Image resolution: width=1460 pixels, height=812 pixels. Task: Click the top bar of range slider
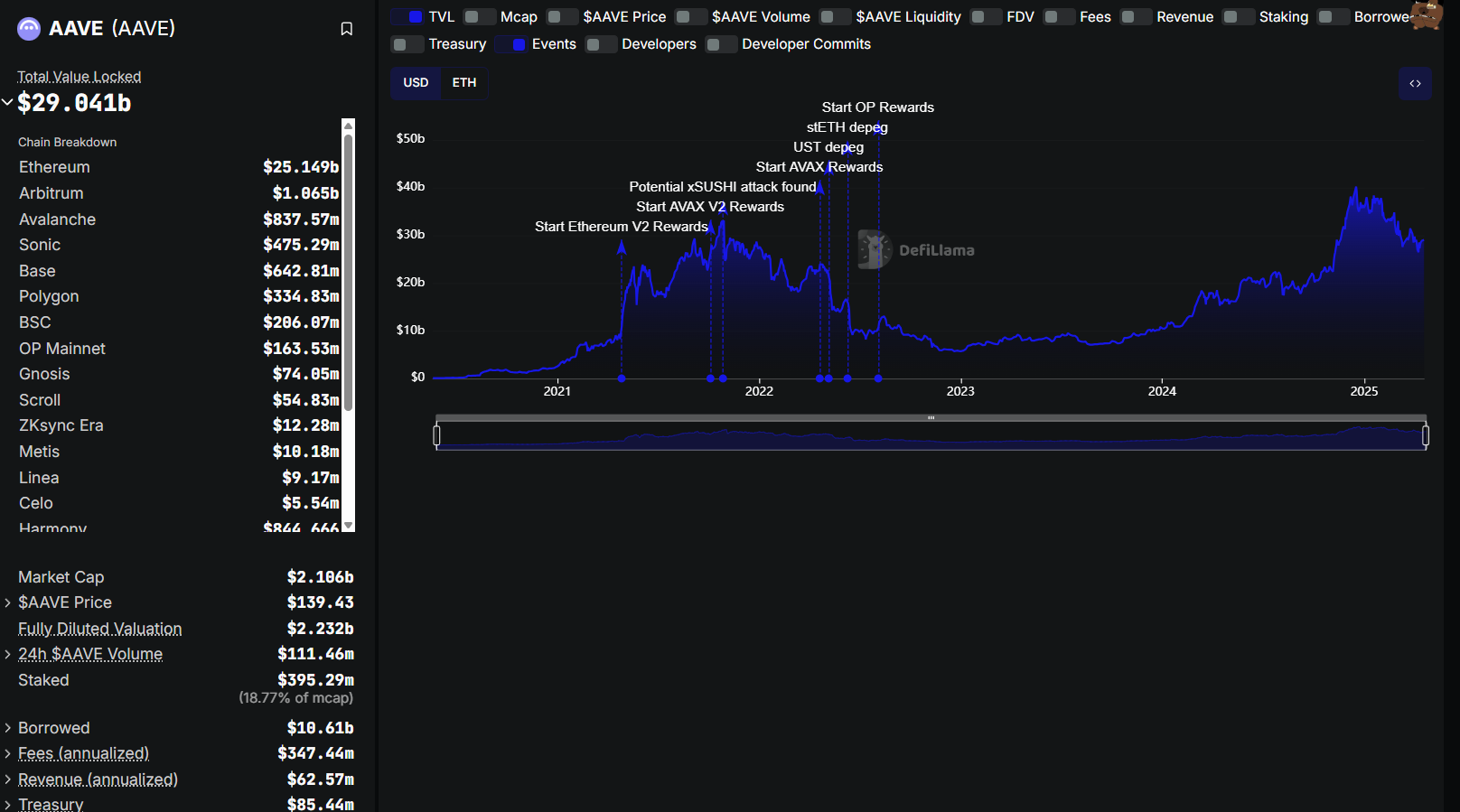point(931,418)
